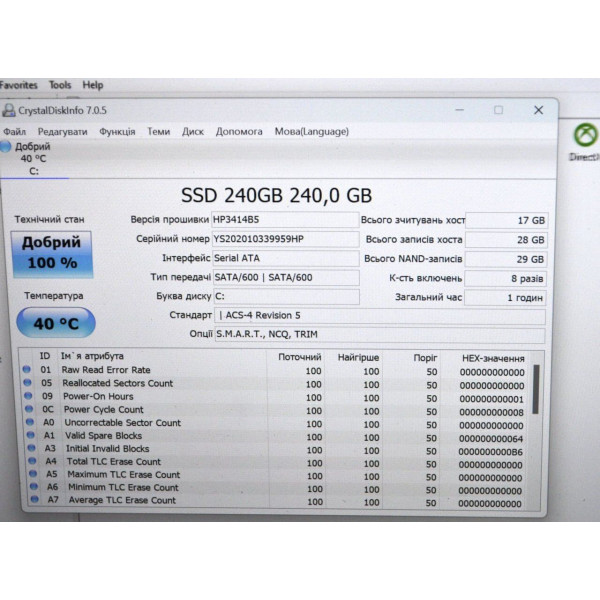
Task: Click HEX value 0000000000B6
Action: click(491, 452)
